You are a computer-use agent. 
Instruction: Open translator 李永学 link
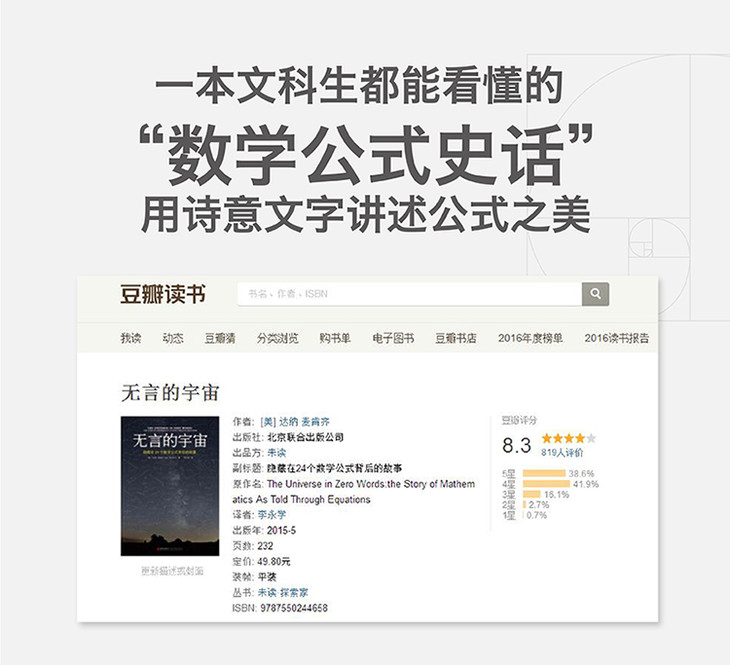coord(271,515)
